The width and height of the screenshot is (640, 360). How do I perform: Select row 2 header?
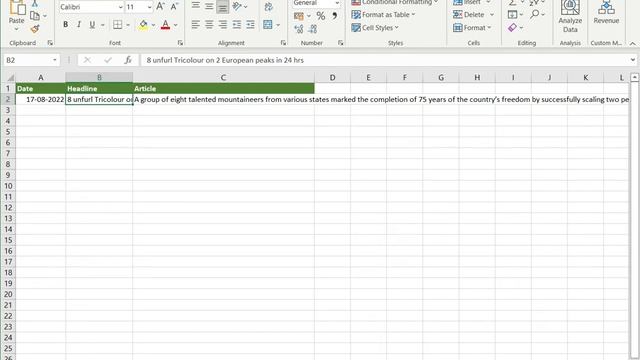coord(8,99)
